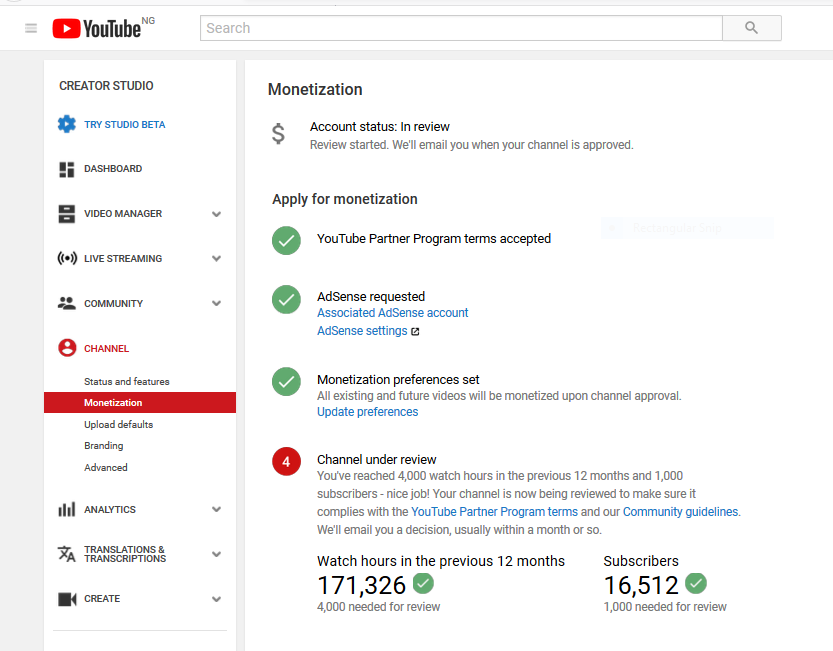Click the search magnifier button
The width and height of the screenshot is (833, 651).
click(751, 28)
